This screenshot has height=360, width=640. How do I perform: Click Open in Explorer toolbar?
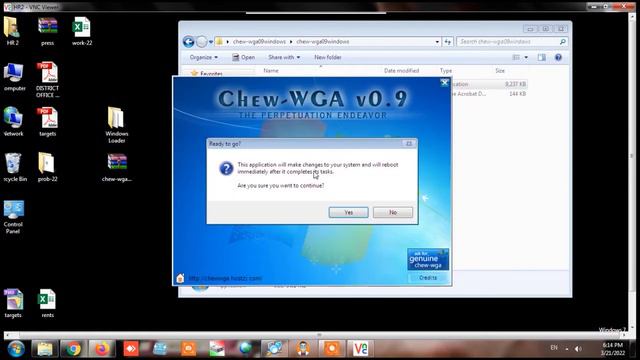(x=243, y=58)
